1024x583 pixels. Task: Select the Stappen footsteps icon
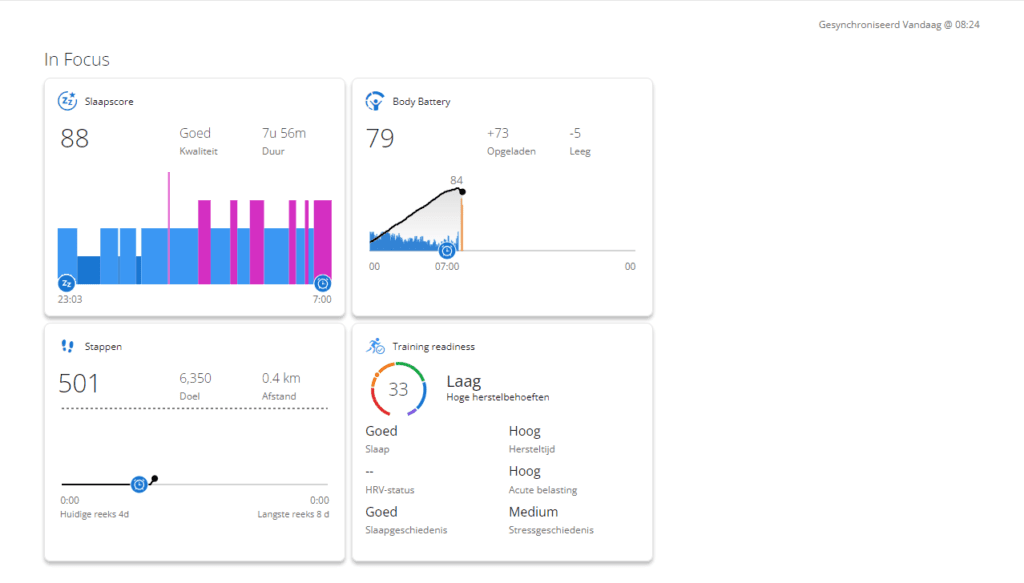pyautogui.click(x=65, y=345)
